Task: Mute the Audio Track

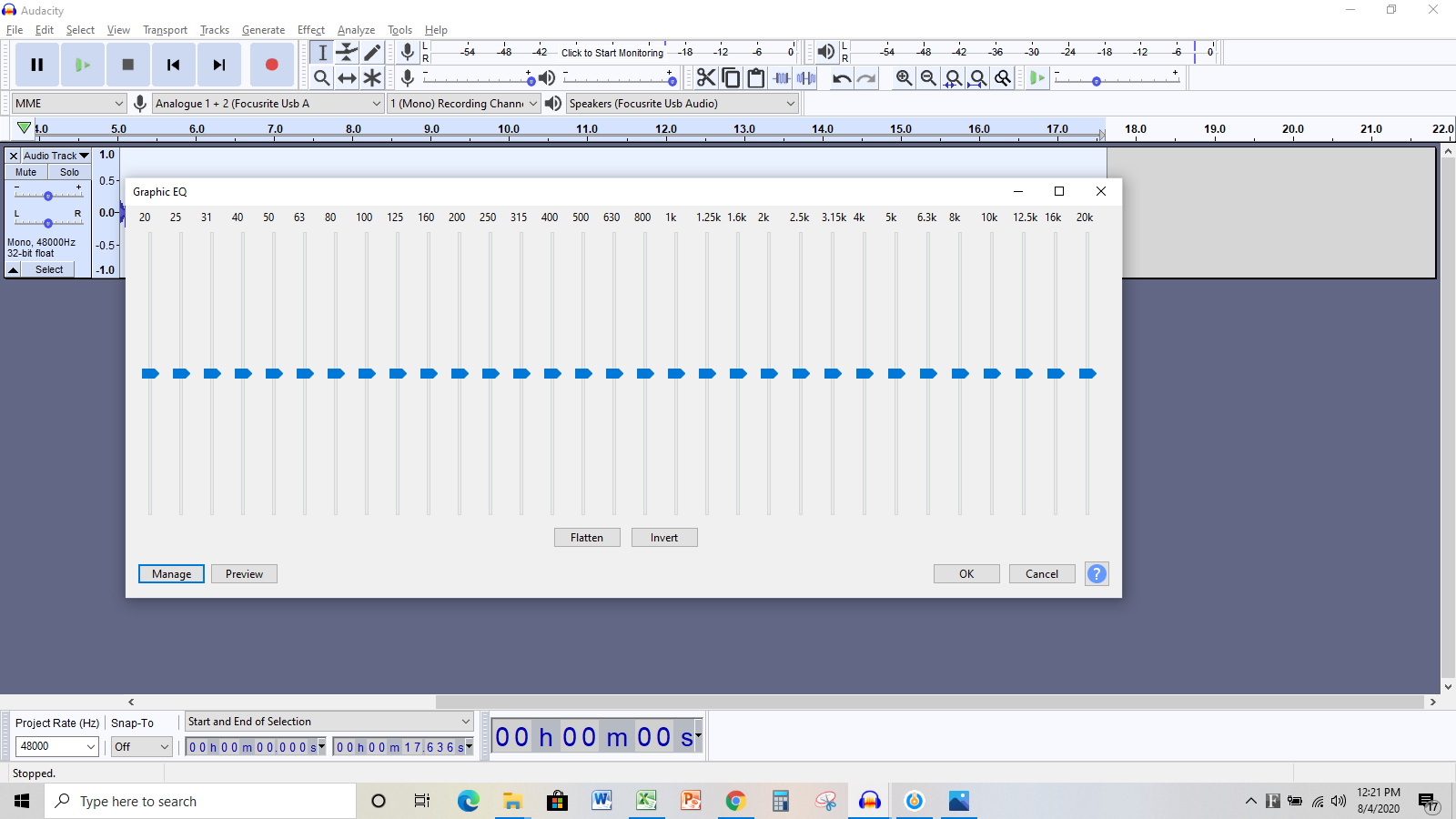Action: click(x=26, y=172)
